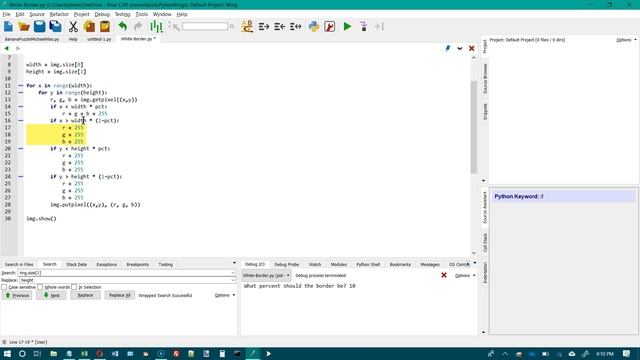Create a new file with the toolbar icon
Viewport: 640px width, 360px height.
(8, 27)
